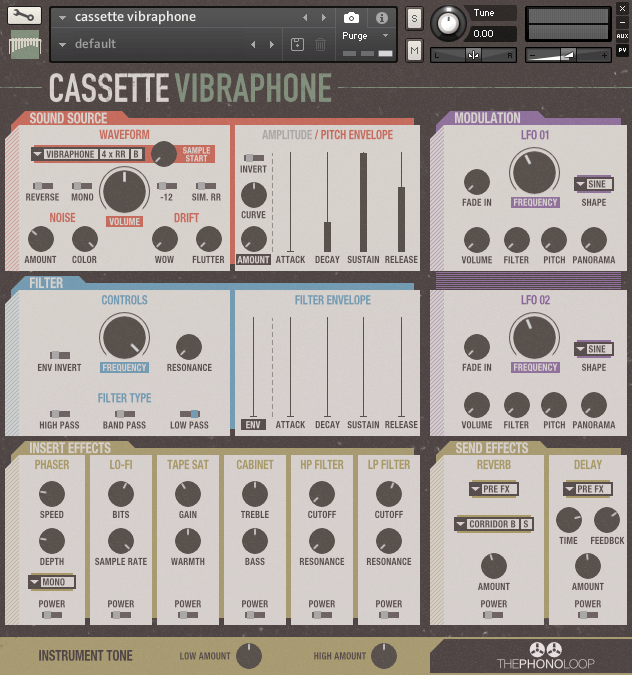Click the Tune value field 0.00

coord(491,34)
